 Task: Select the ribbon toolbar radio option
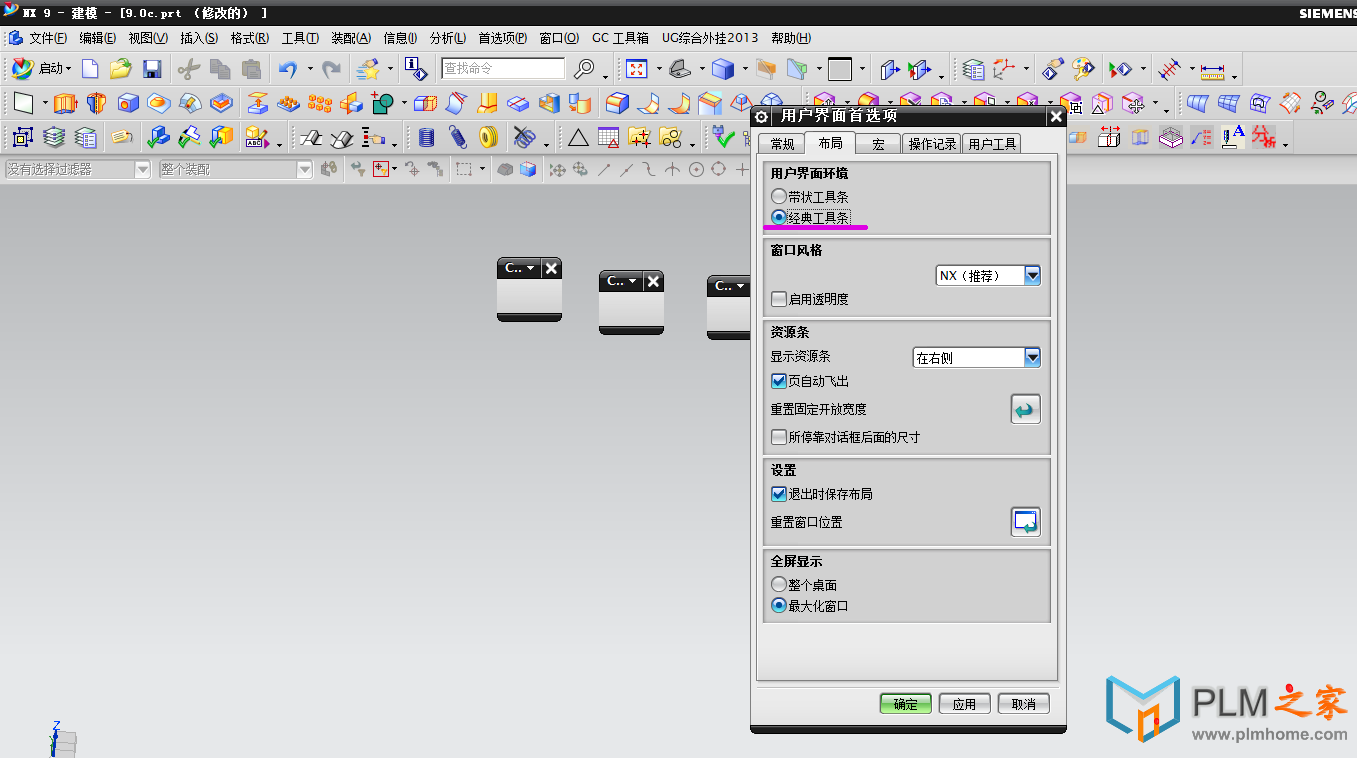point(779,197)
